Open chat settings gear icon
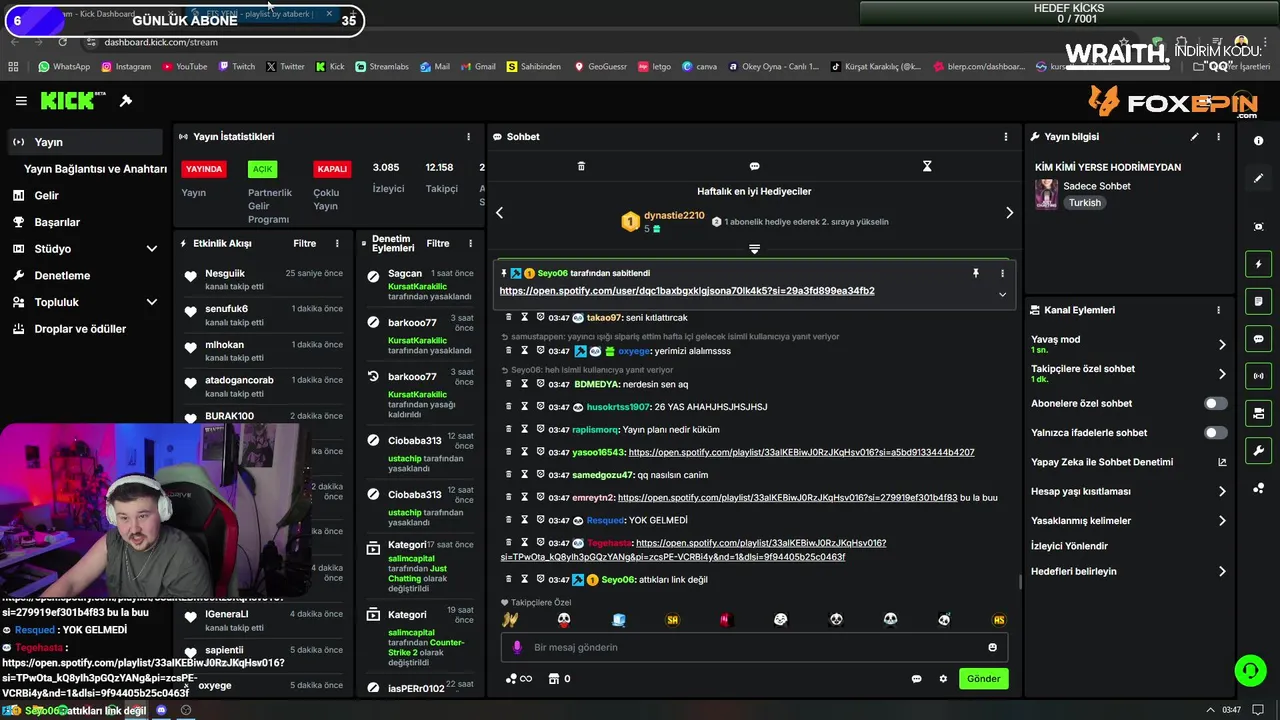This screenshot has height=720, width=1280. coord(942,679)
